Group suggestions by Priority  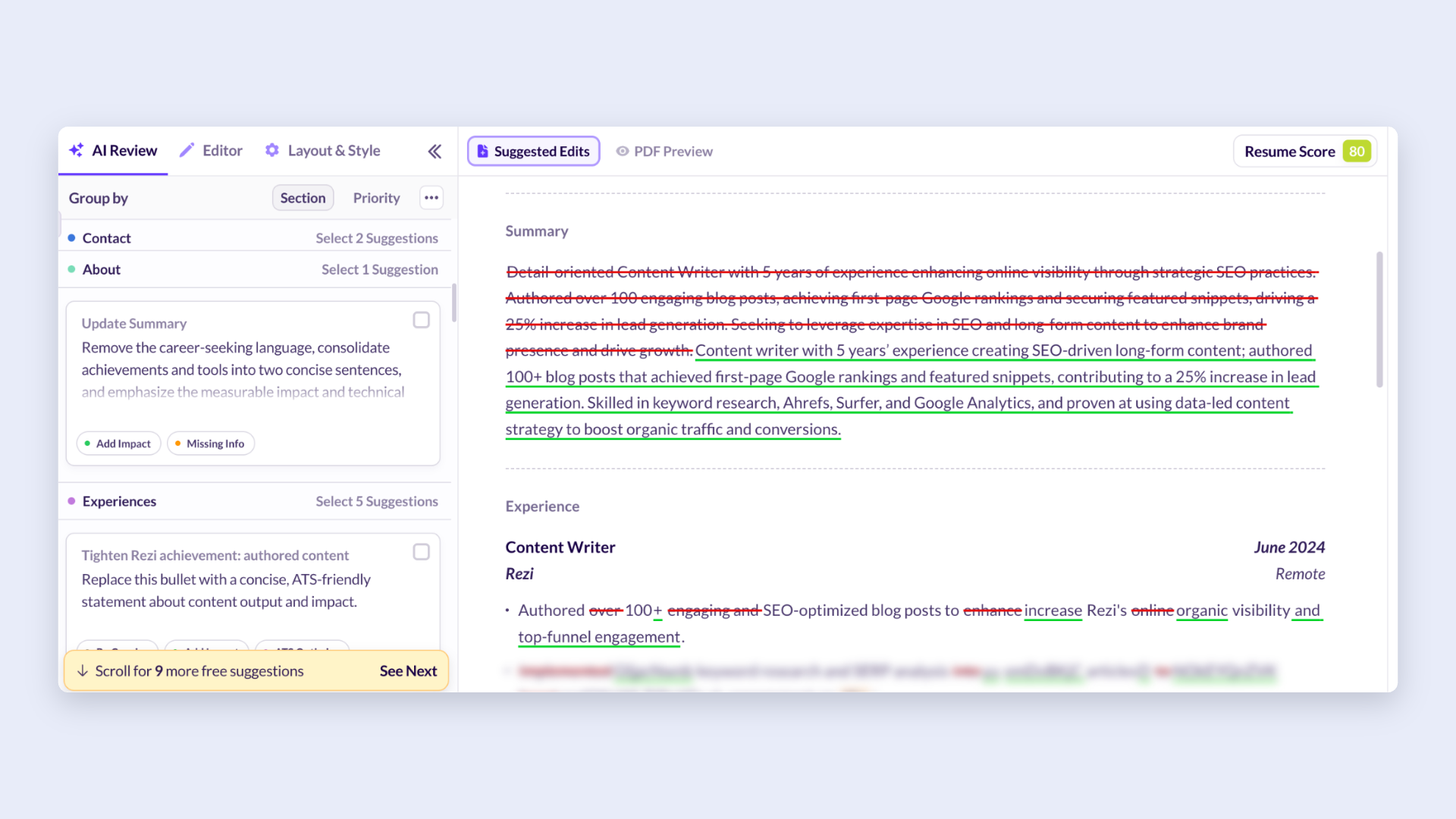[376, 198]
